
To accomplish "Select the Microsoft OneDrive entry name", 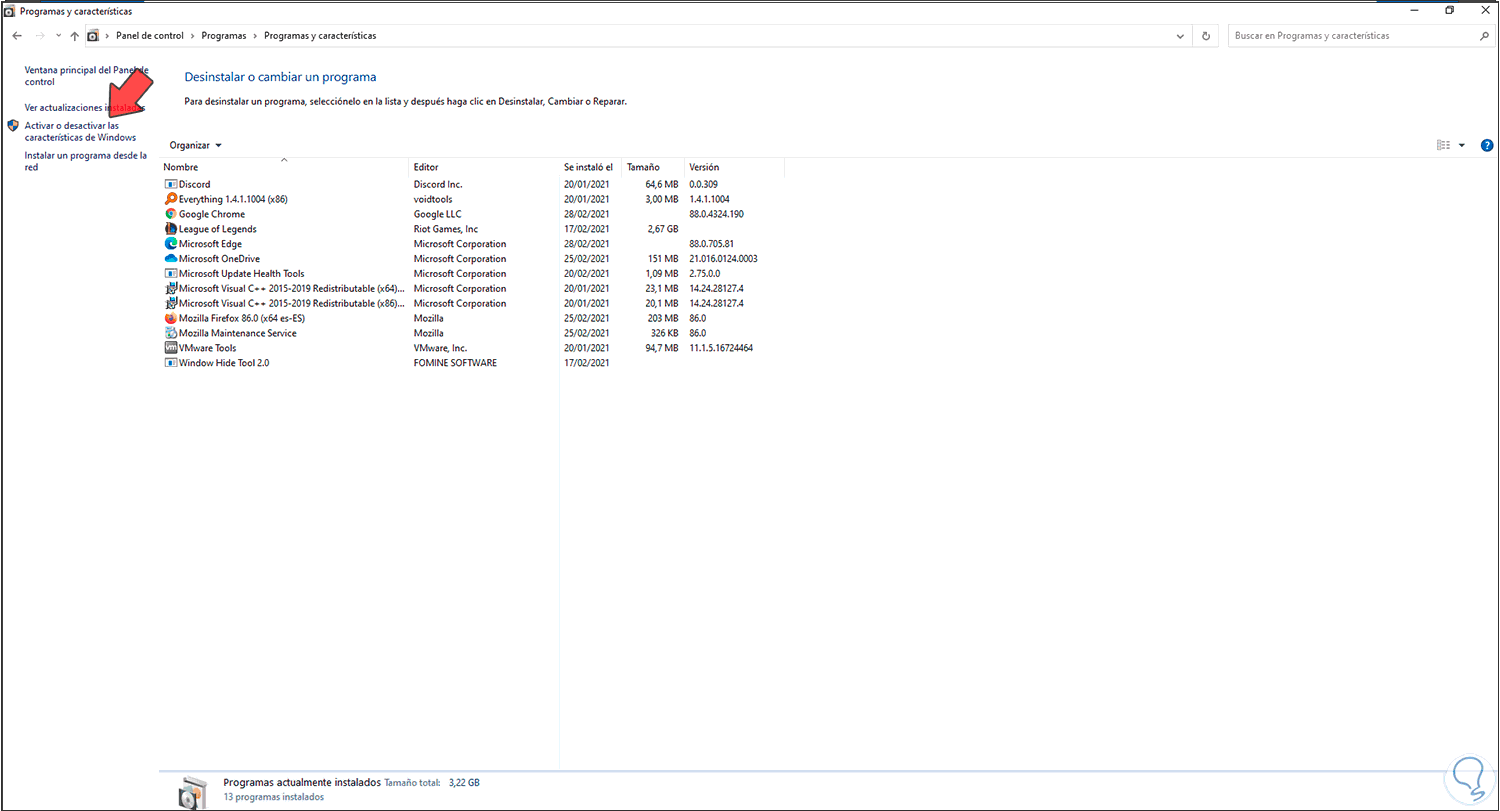I will [x=219, y=259].
